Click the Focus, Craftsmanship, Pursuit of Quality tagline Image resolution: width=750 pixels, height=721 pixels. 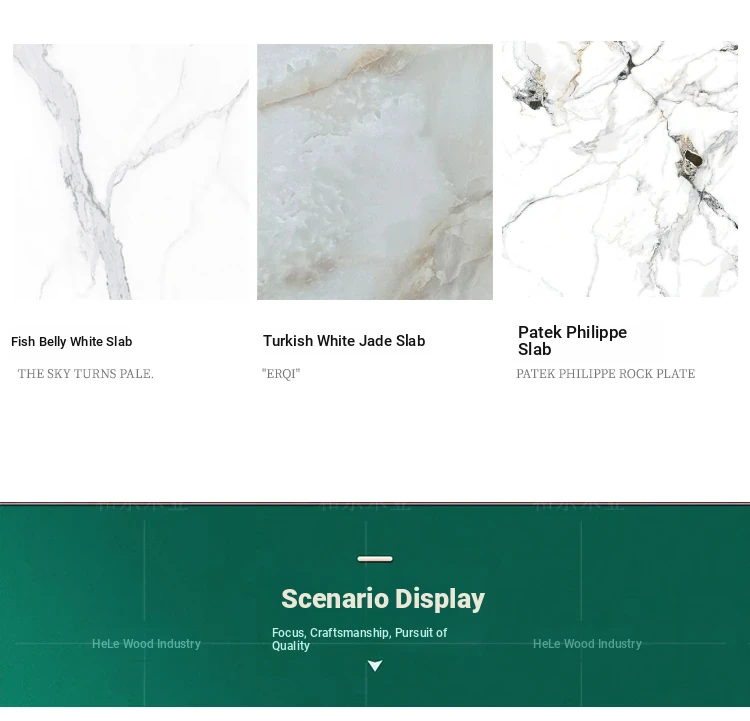pyautogui.click(x=360, y=639)
